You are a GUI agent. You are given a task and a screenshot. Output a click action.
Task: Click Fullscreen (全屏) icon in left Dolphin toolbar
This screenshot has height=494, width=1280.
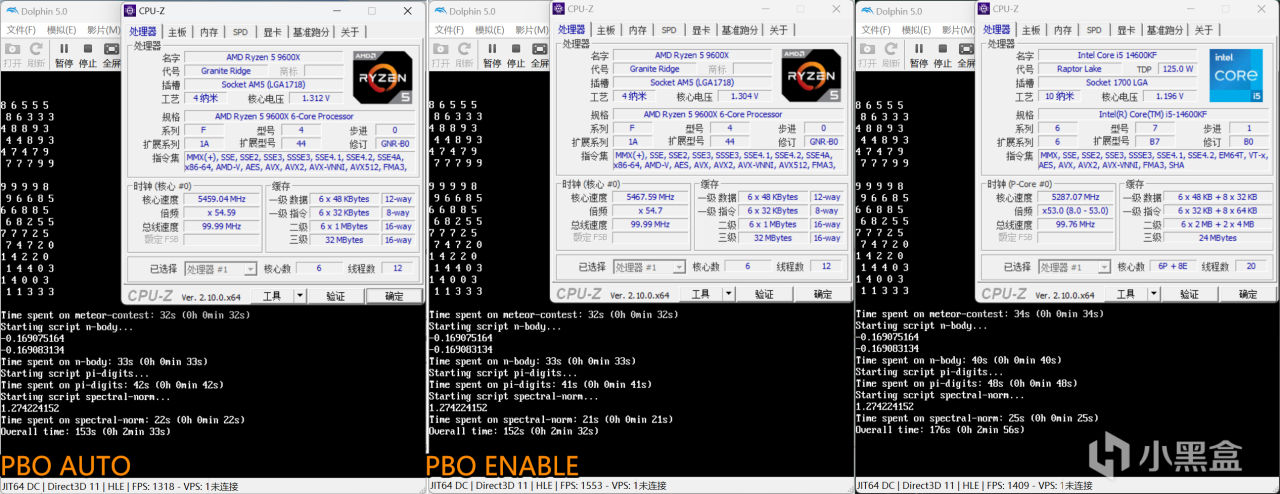click(x=112, y=48)
